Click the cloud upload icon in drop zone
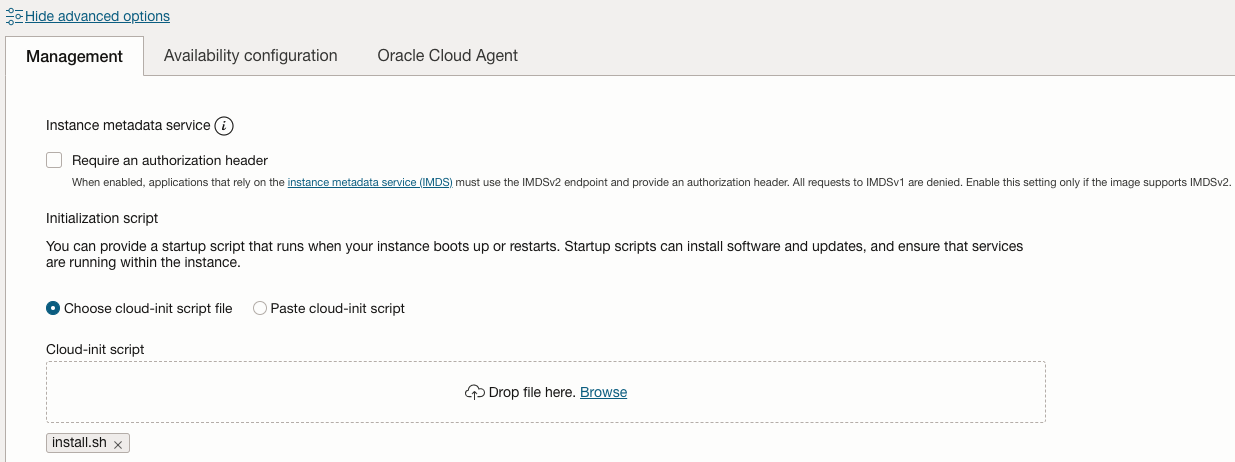This screenshot has width=1235, height=462. (x=475, y=392)
